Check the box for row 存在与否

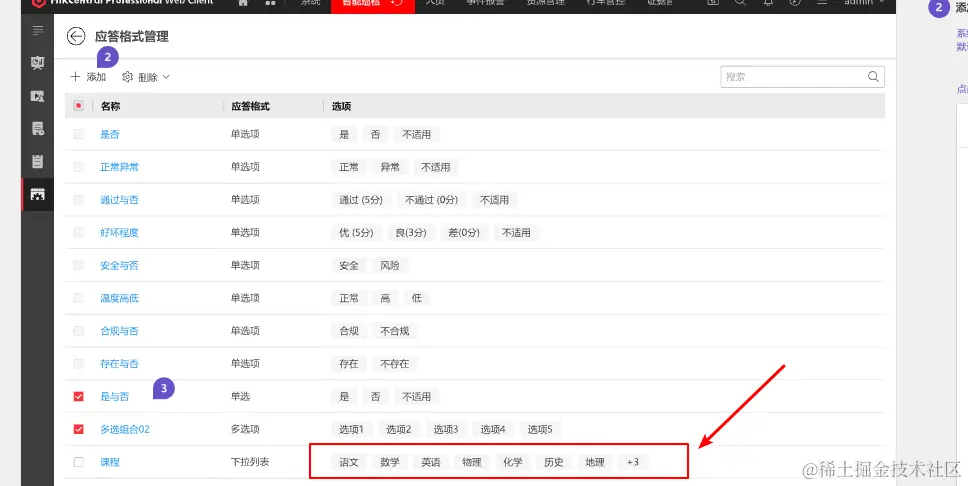(x=78, y=363)
